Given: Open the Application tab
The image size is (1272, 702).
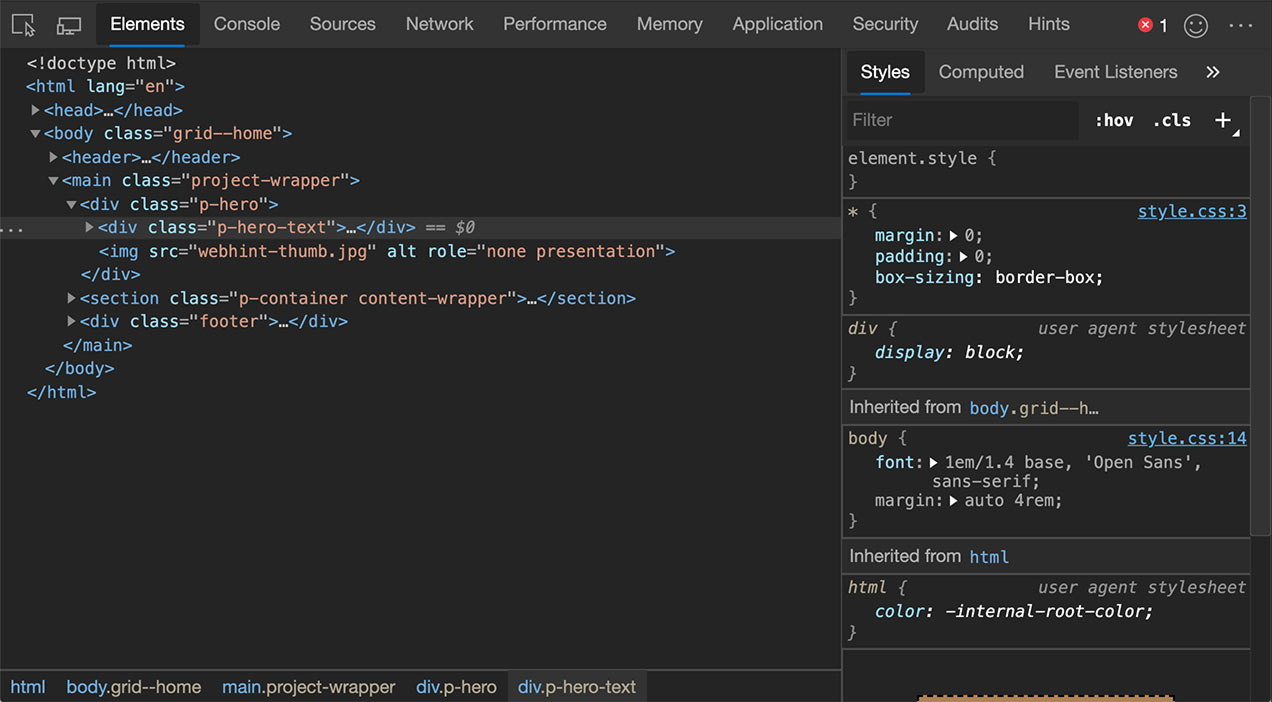Looking at the screenshot, I should tap(778, 24).
